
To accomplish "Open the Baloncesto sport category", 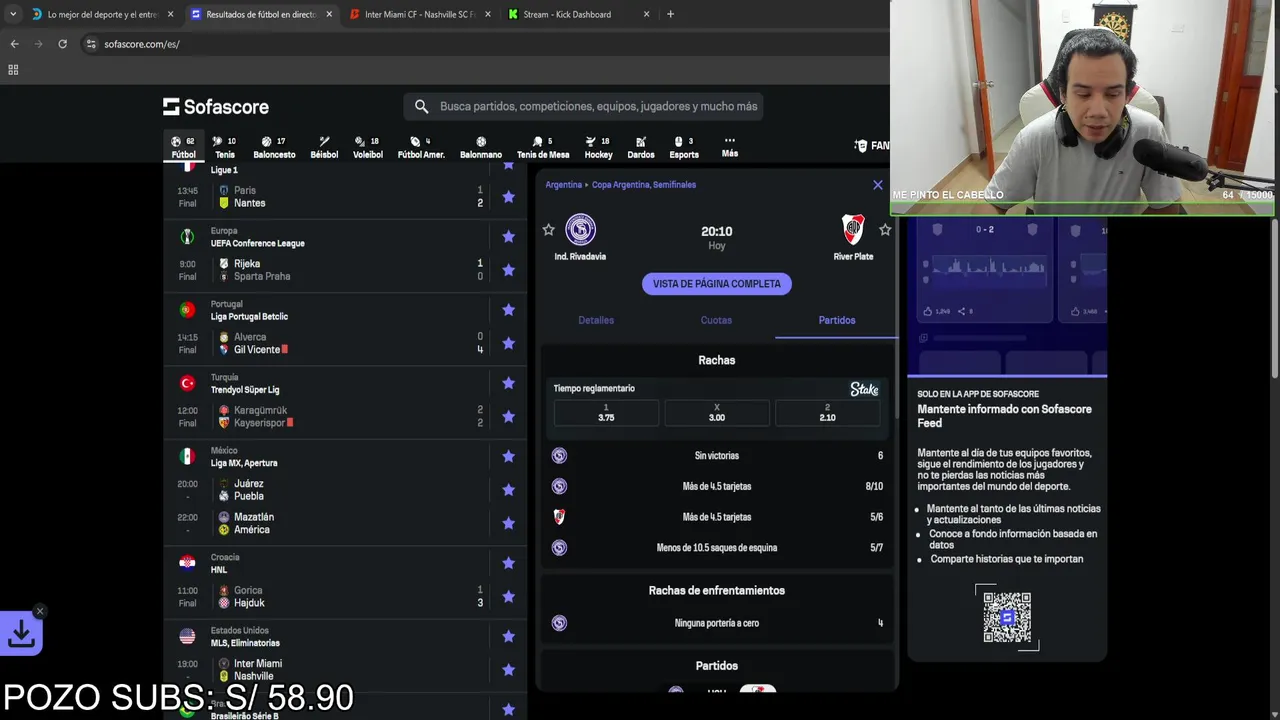I will point(274,148).
